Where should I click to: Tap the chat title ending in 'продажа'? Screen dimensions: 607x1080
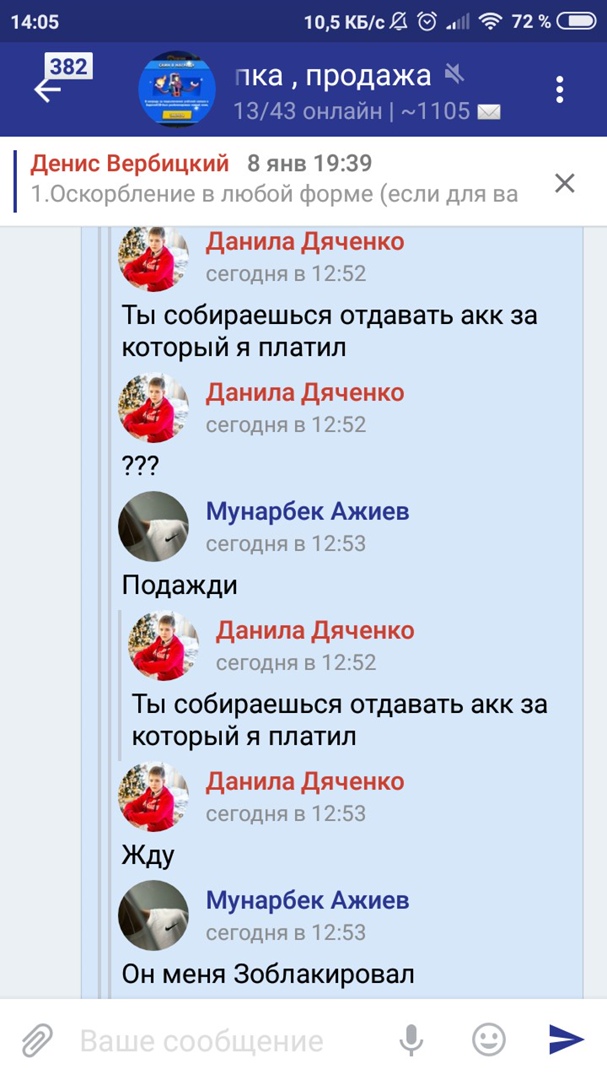[333, 75]
